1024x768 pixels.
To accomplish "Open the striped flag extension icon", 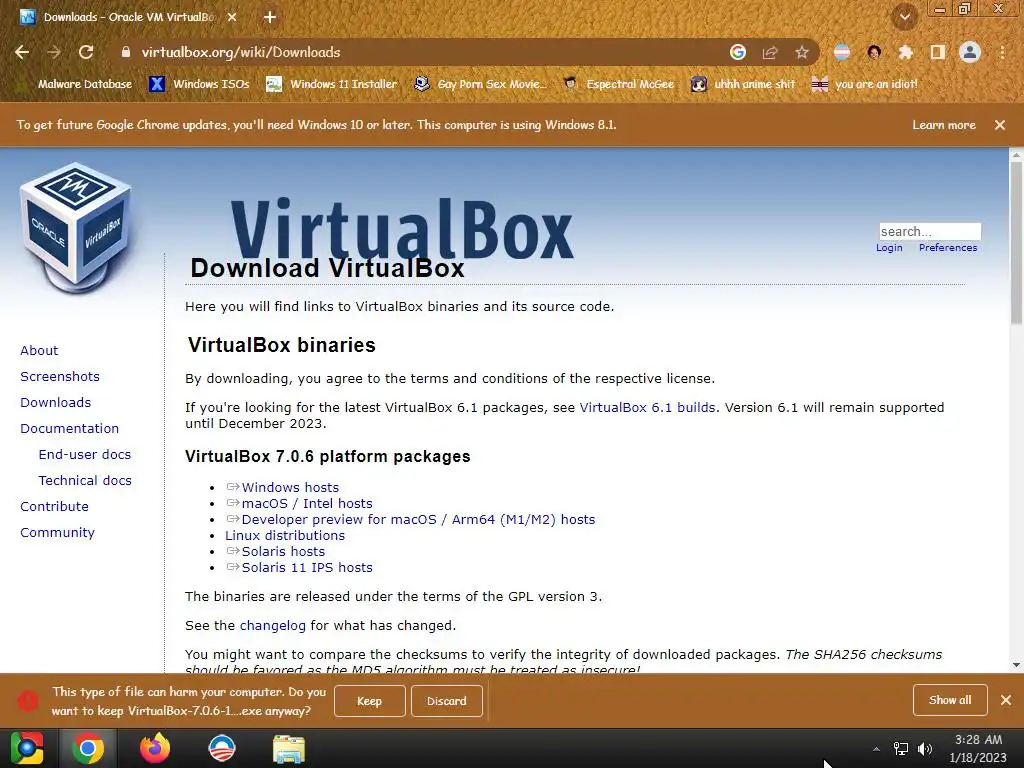I will tap(842, 52).
